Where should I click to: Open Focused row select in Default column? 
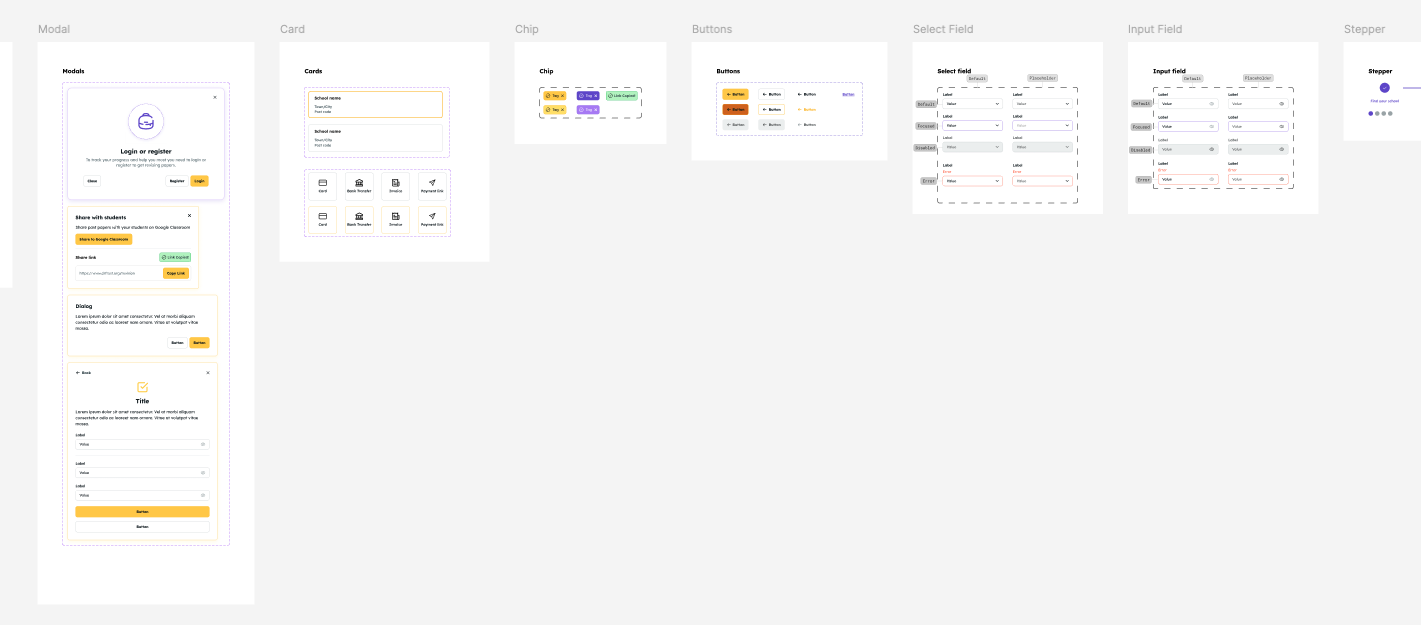pyautogui.click(x=972, y=126)
